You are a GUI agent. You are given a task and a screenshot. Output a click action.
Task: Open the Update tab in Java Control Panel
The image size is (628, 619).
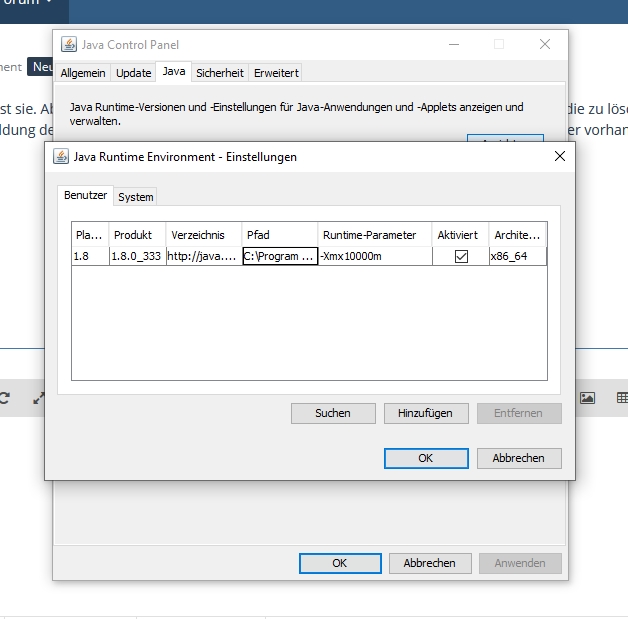point(133,73)
